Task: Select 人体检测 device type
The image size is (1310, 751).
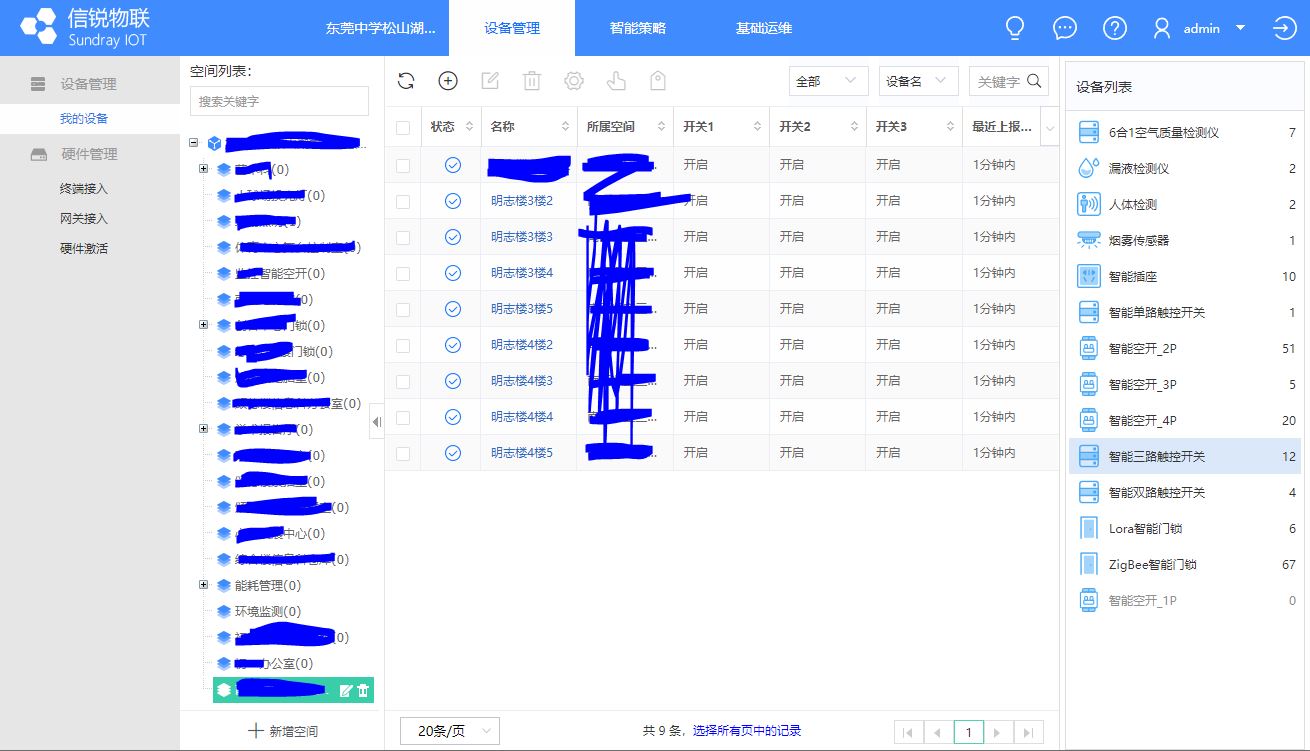Action: [x=1185, y=204]
